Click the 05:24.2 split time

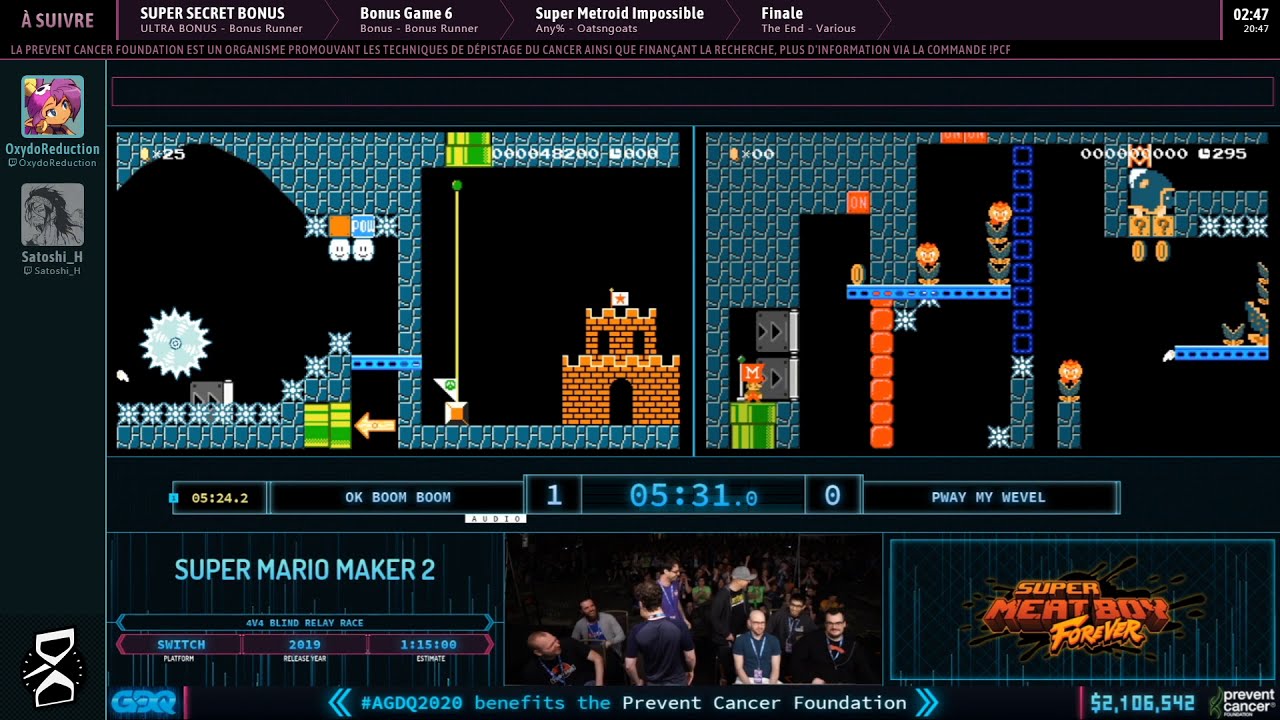[219, 497]
